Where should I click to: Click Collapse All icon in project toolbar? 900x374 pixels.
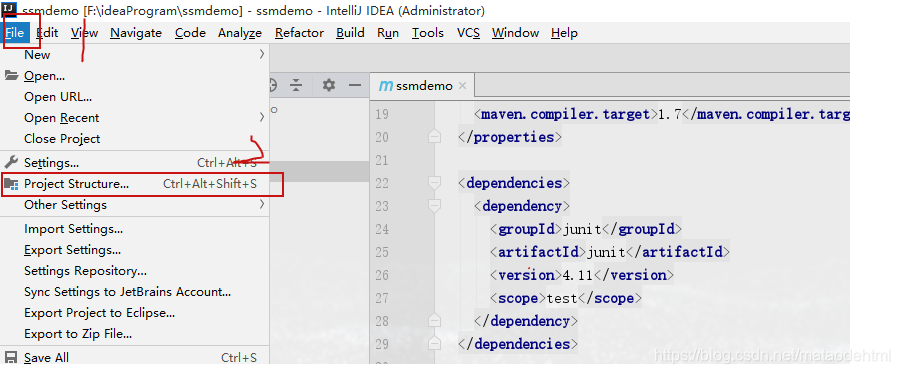coord(296,86)
